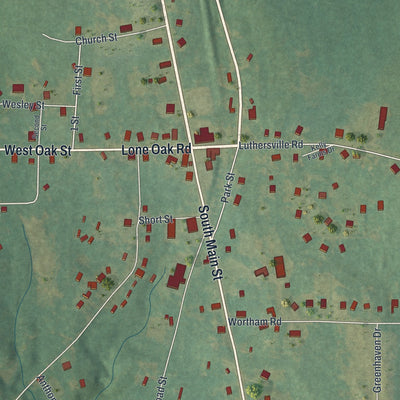The image size is (400, 400).
Task: Click the Park St label
Action: (x=228, y=188)
